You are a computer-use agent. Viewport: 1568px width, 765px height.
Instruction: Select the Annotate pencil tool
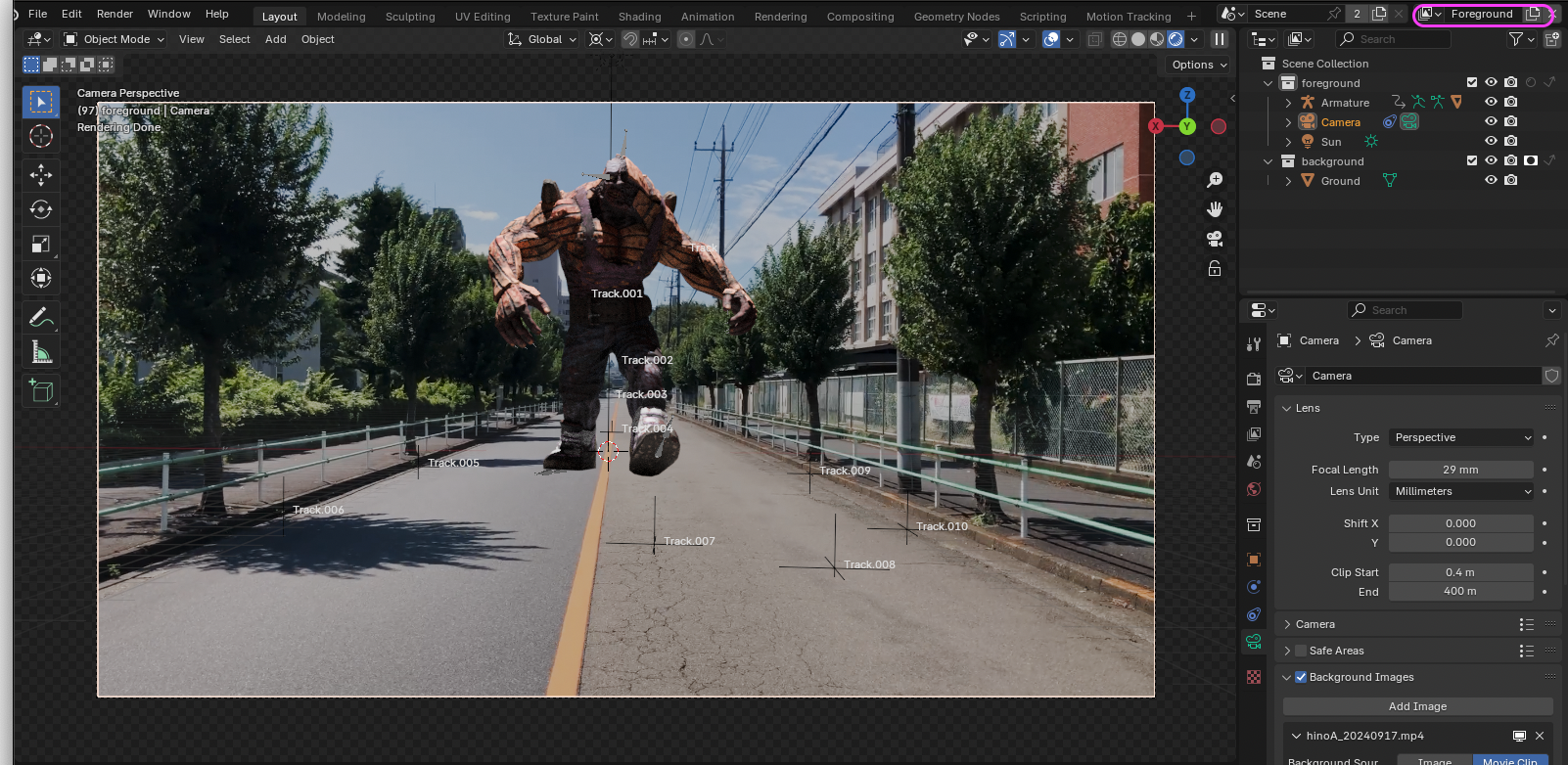(41, 317)
